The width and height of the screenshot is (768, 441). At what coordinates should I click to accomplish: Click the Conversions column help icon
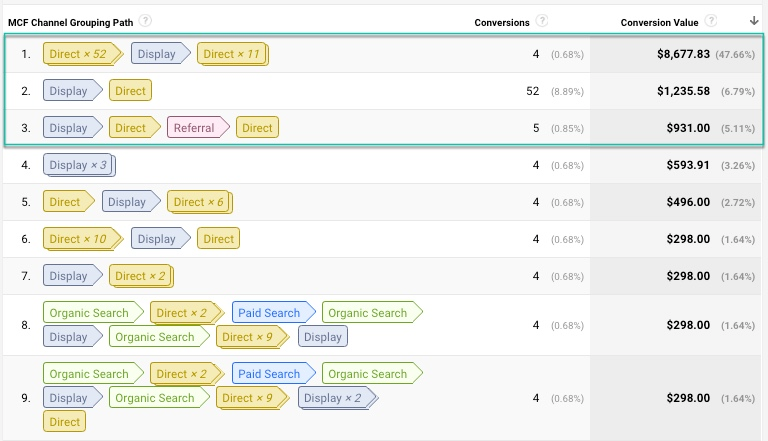(x=541, y=21)
